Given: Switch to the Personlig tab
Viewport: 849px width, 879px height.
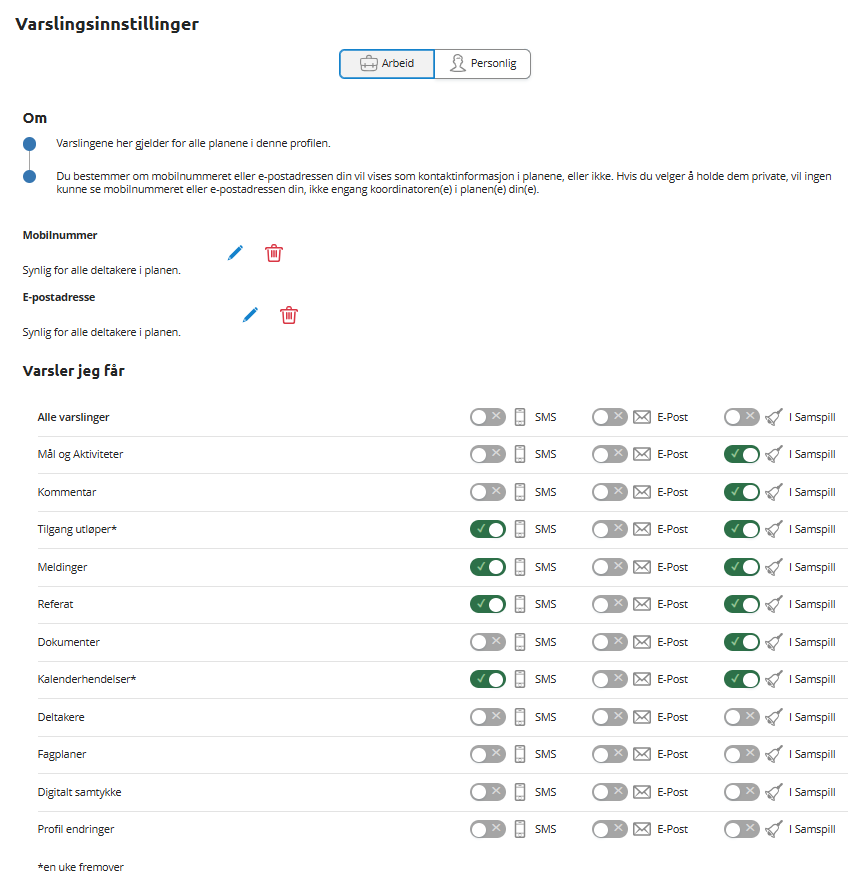Looking at the screenshot, I should coord(482,64).
